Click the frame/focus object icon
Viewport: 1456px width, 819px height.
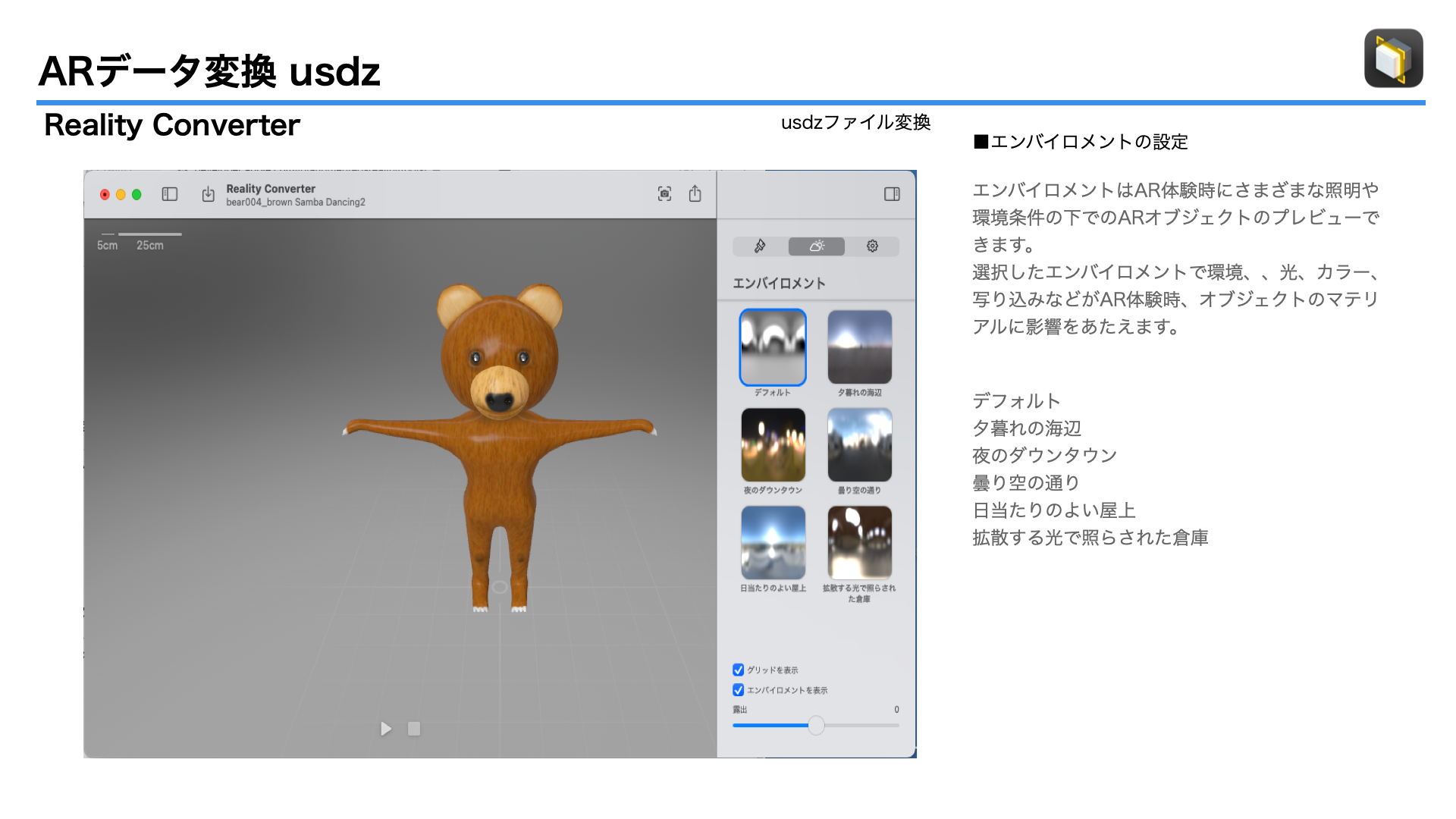click(x=664, y=194)
